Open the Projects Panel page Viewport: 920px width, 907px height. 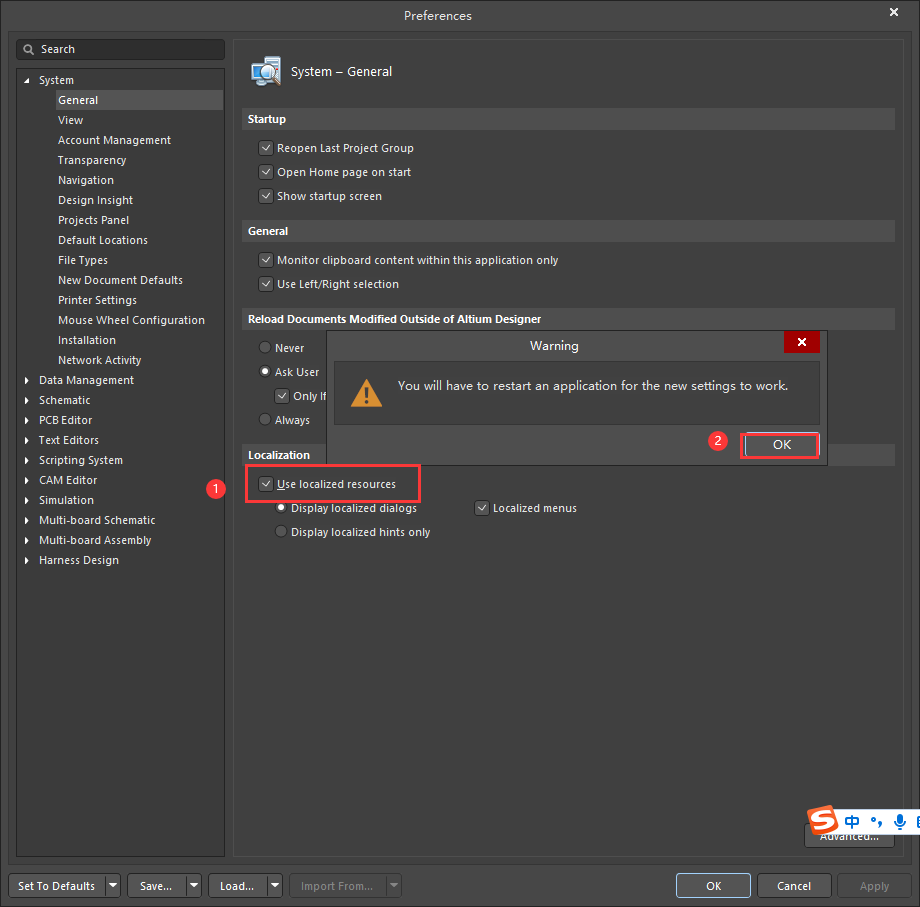93,220
